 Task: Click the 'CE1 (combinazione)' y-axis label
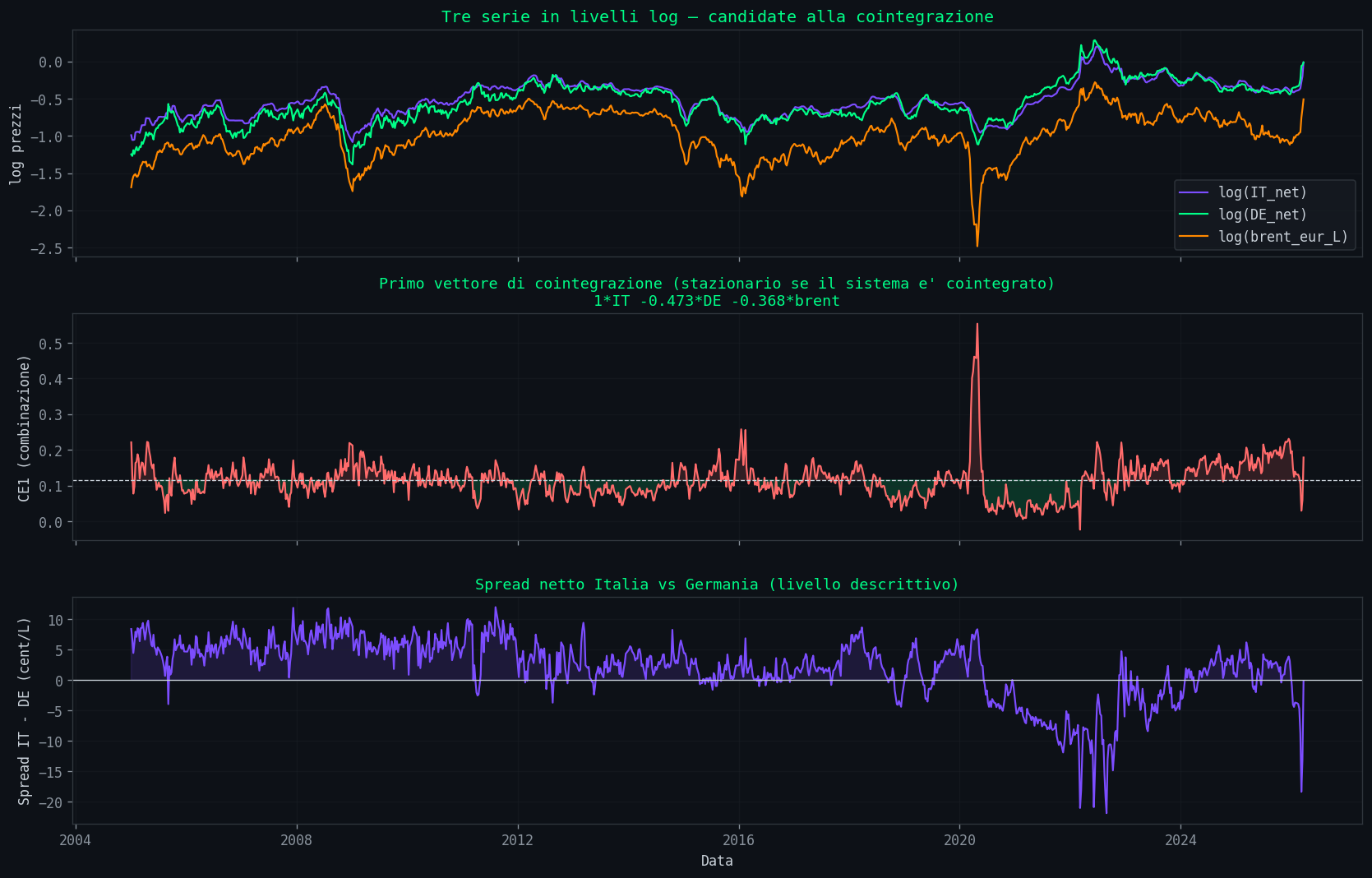24,427
